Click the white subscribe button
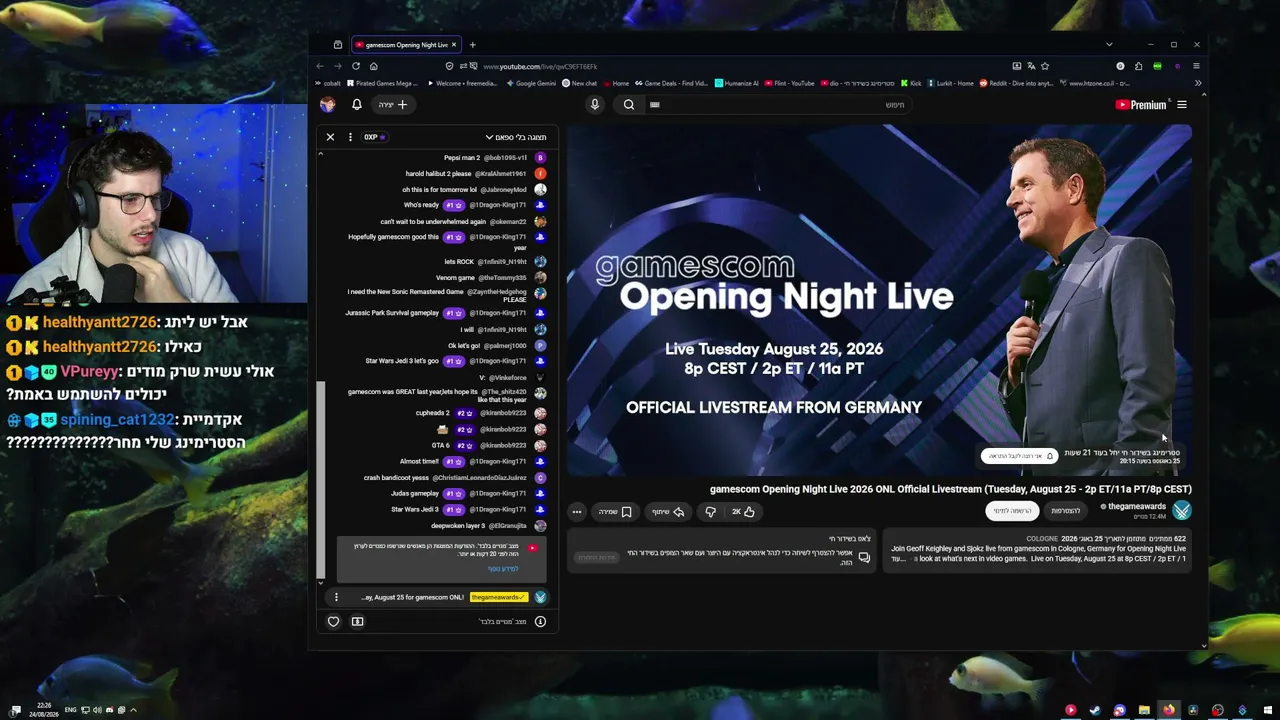The image size is (1280, 720). click(x=1012, y=511)
